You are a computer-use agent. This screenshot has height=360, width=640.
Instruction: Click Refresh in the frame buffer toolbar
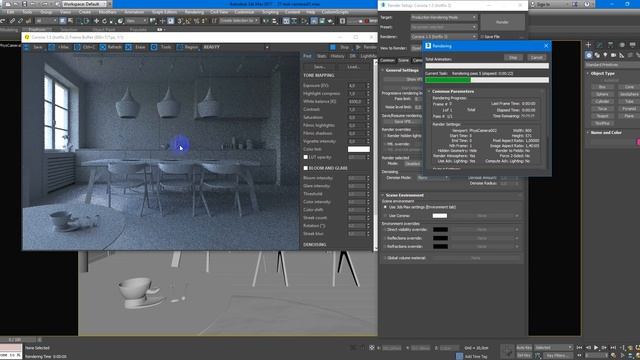click(111, 47)
